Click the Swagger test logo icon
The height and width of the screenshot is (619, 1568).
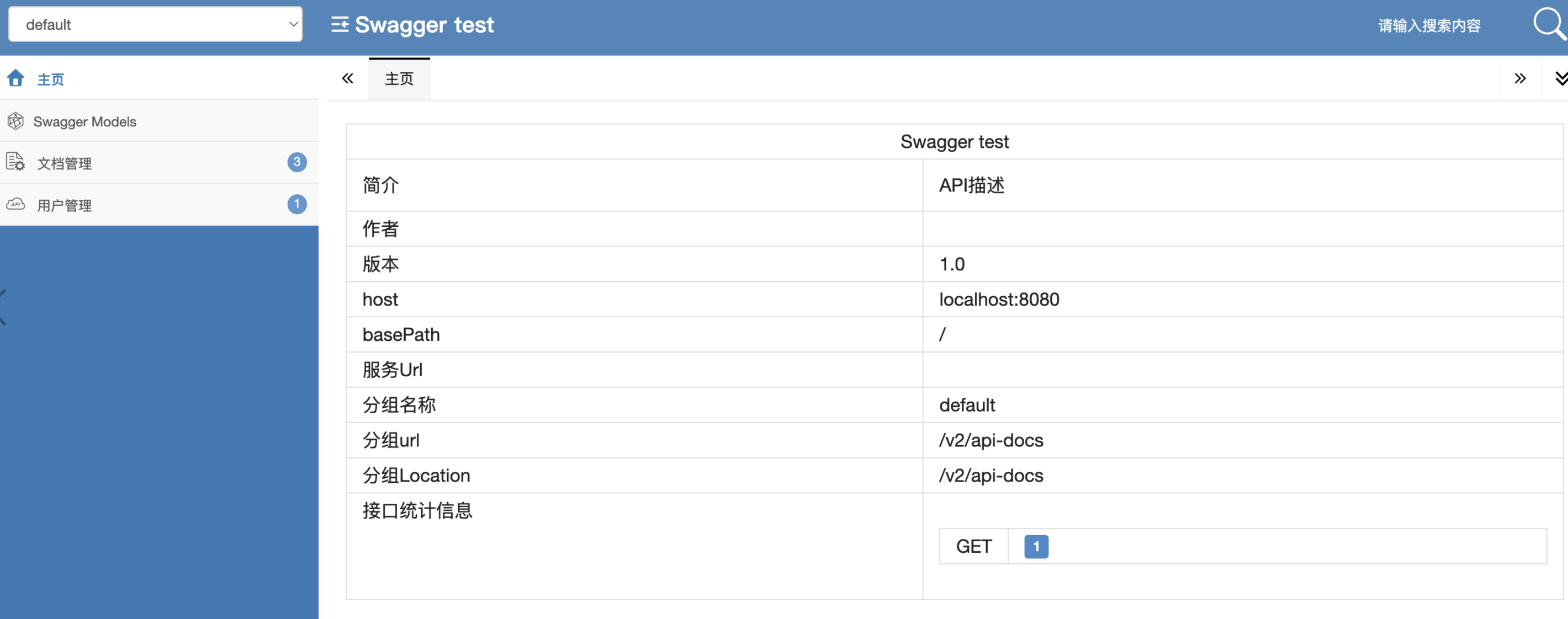pos(340,24)
